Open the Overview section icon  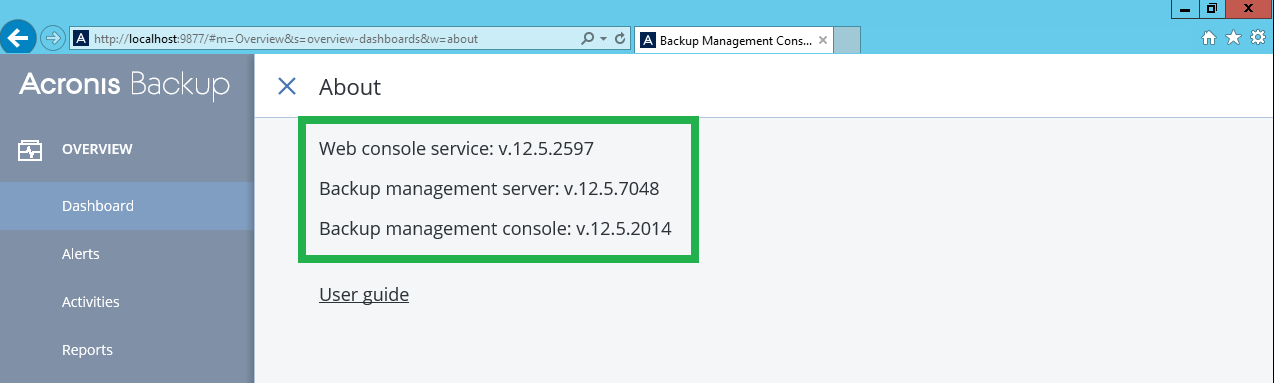tap(30, 150)
